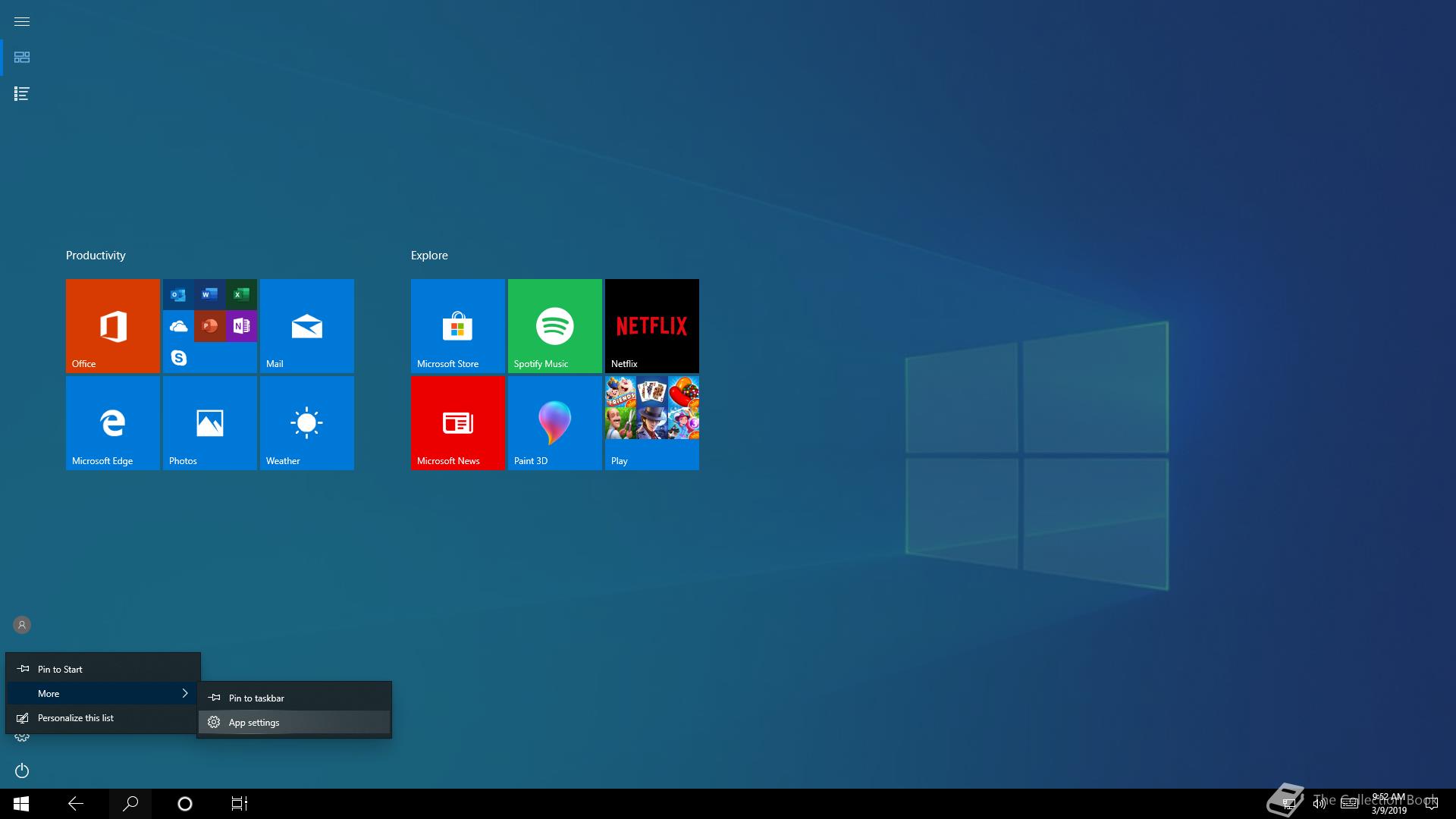1456x819 pixels.
Task: Open the Microsoft Store tile
Action: [458, 326]
